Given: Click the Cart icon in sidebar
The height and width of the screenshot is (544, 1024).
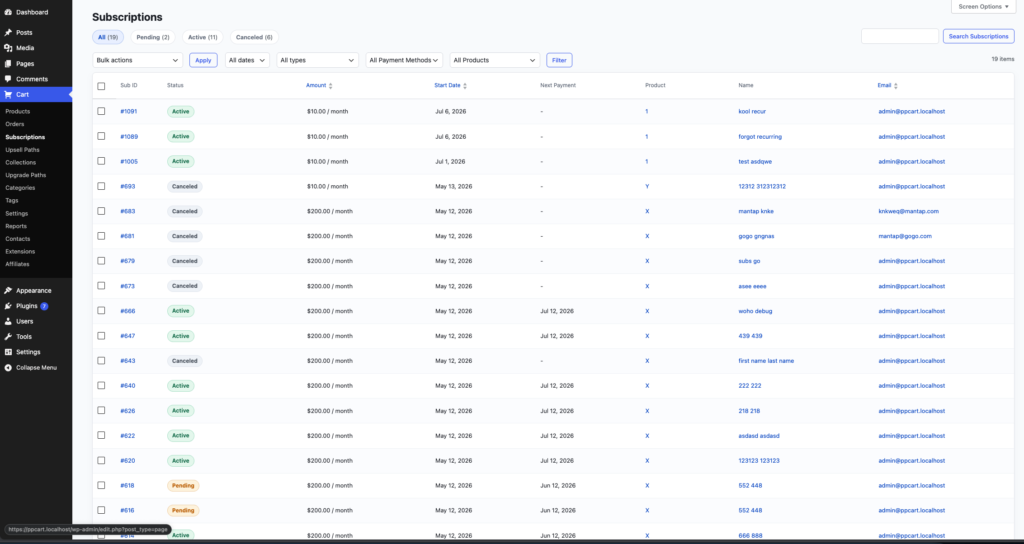Looking at the screenshot, I should 8,94.
